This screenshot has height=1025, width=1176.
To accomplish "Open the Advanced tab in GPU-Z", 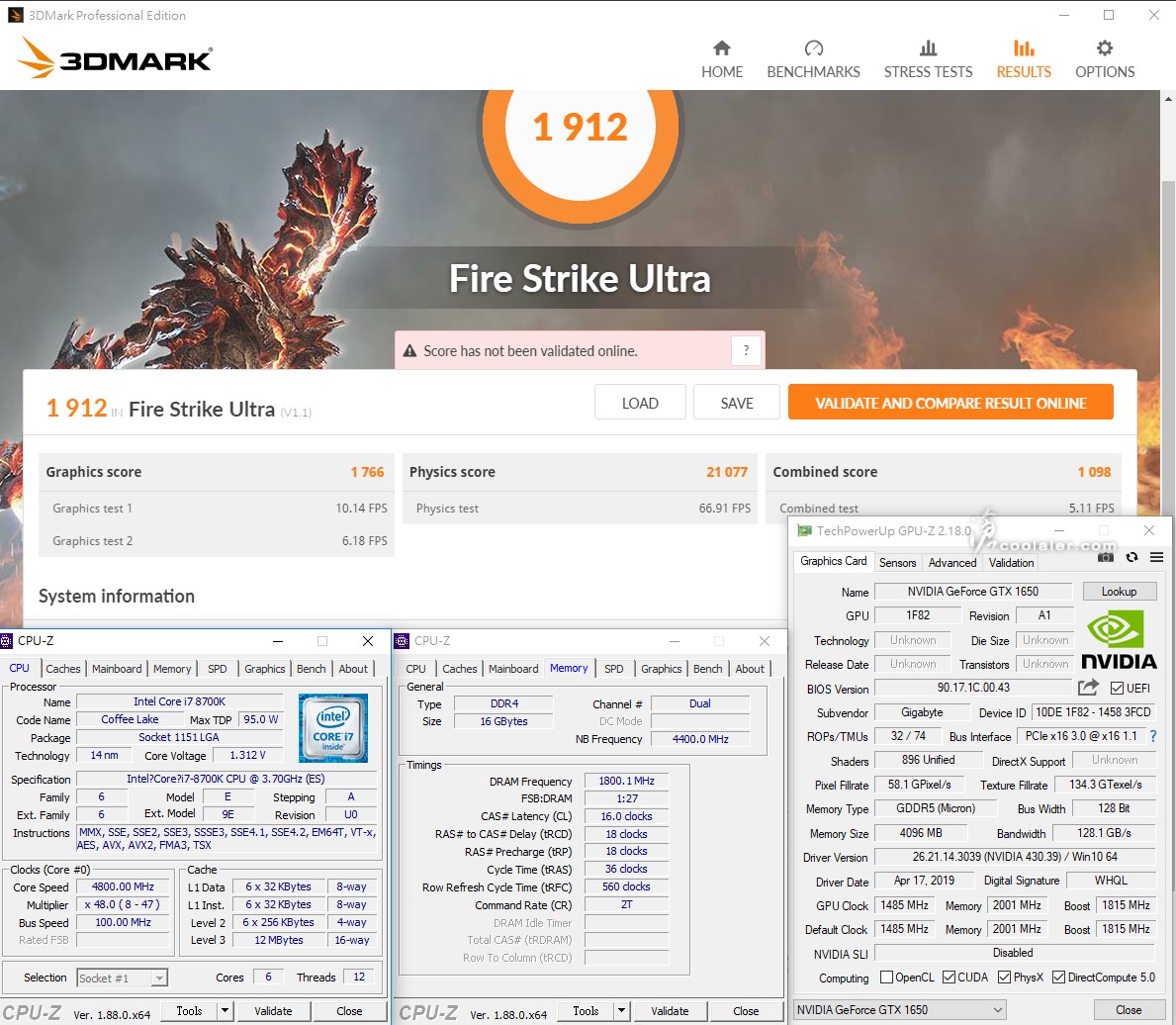I will (952, 563).
